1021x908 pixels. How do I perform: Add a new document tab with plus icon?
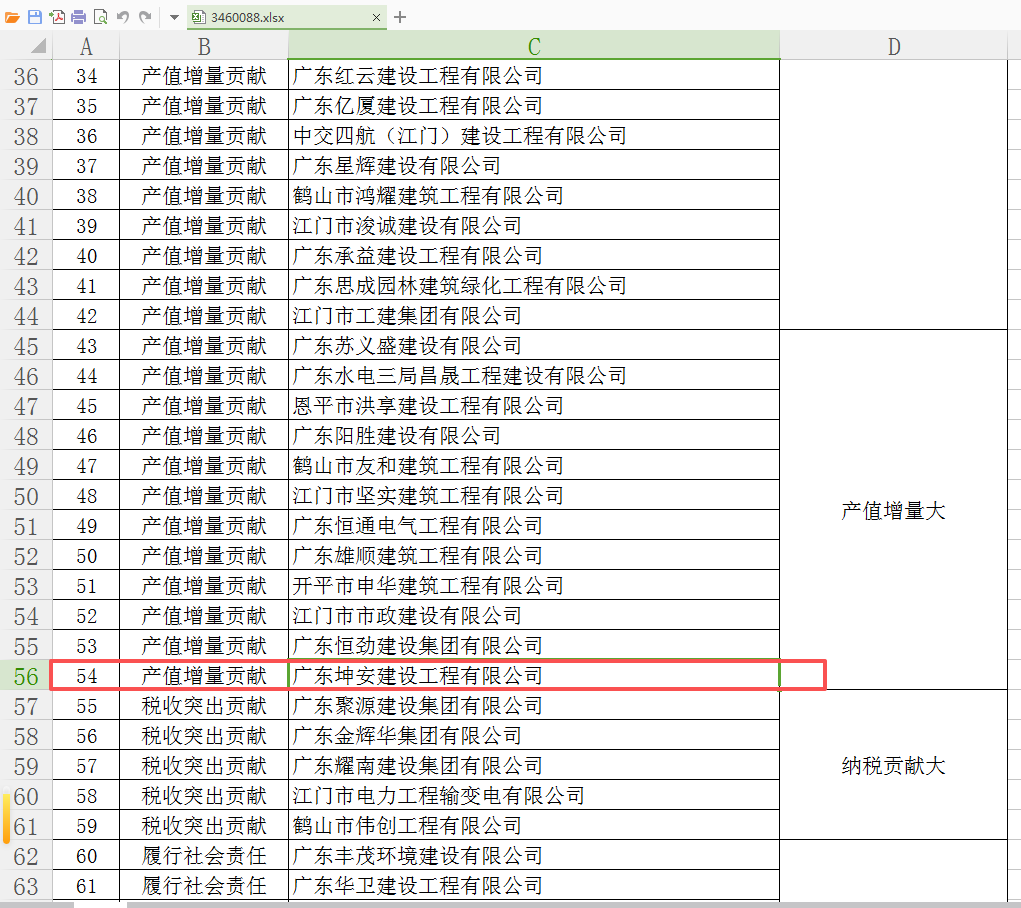click(x=400, y=17)
